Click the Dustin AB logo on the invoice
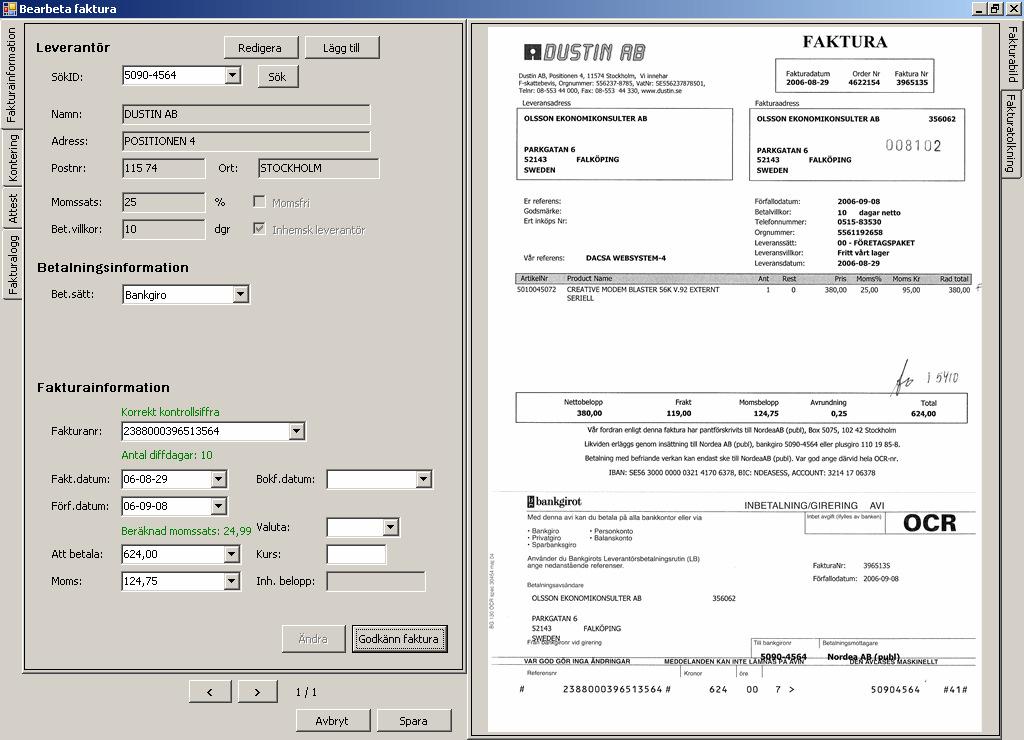The image size is (1024, 740). [x=584, y=52]
